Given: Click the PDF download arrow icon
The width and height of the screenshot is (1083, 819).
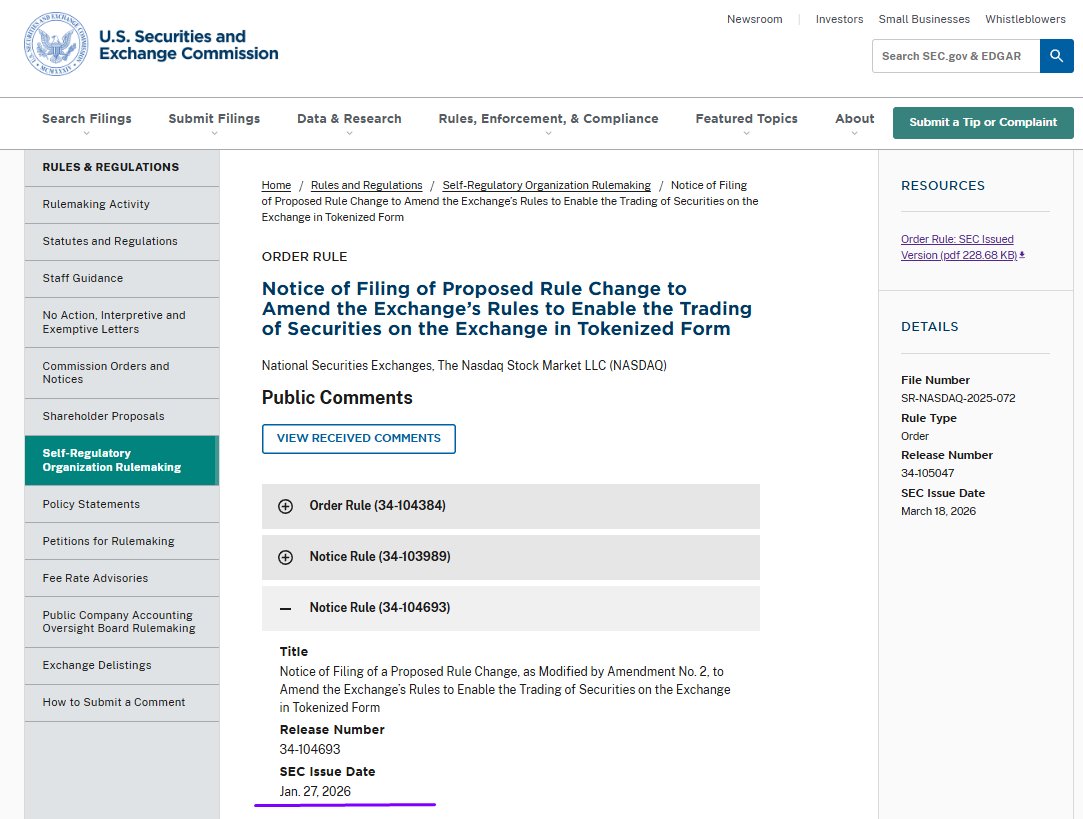Looking at the screenshot, I should [1022, 255].
